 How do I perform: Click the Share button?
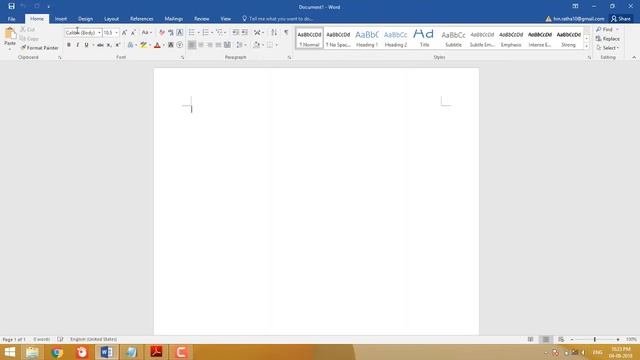tap(621, 19)
